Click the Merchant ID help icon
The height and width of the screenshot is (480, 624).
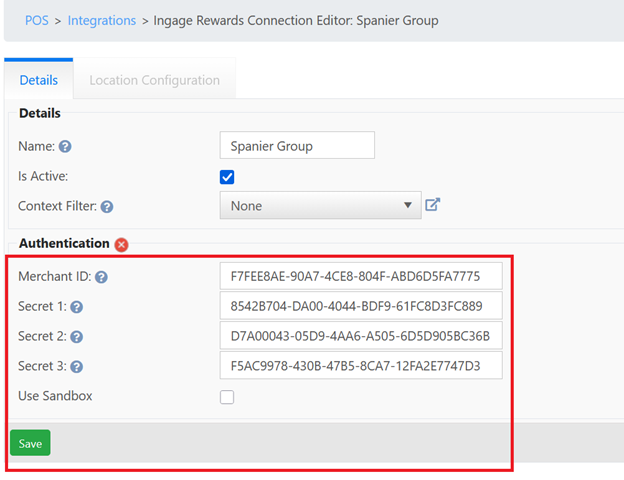(x=101, y=277)
